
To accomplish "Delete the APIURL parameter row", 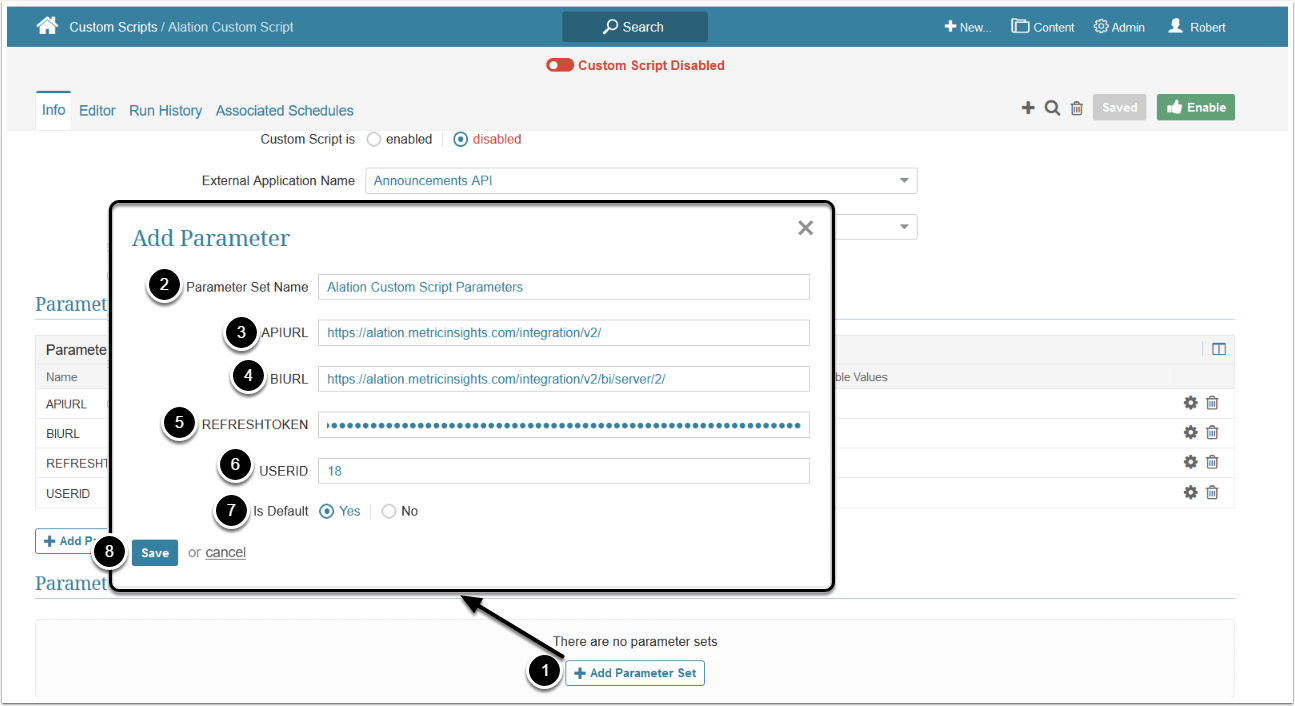I will pyautogui.click(x=1212, y=404).
